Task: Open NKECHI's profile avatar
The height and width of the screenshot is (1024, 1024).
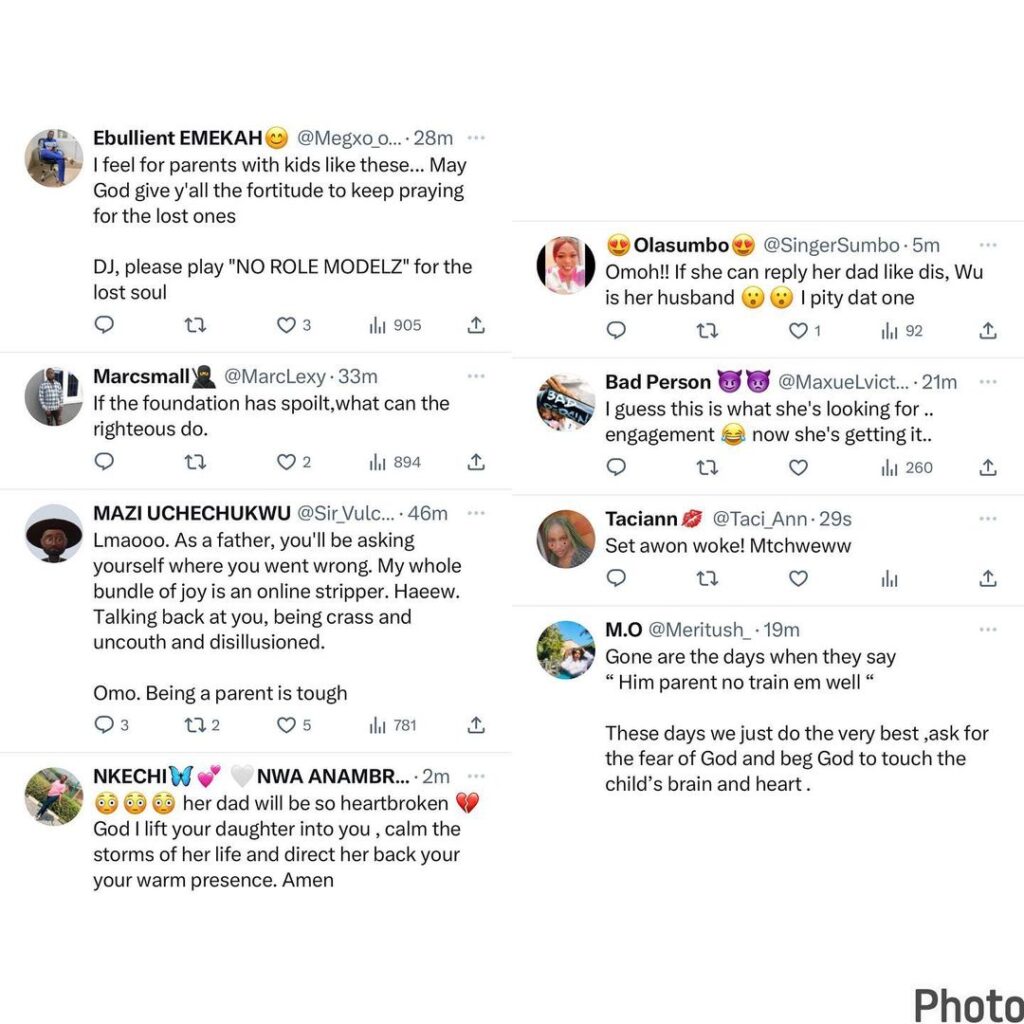Action: [x=53, y=796]
